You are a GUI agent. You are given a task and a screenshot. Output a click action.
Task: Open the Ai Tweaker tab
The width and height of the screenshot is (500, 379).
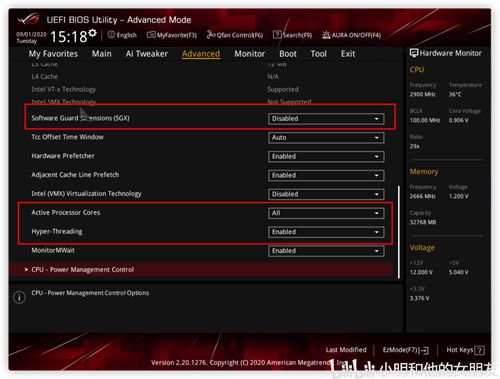tap(147, 54)
